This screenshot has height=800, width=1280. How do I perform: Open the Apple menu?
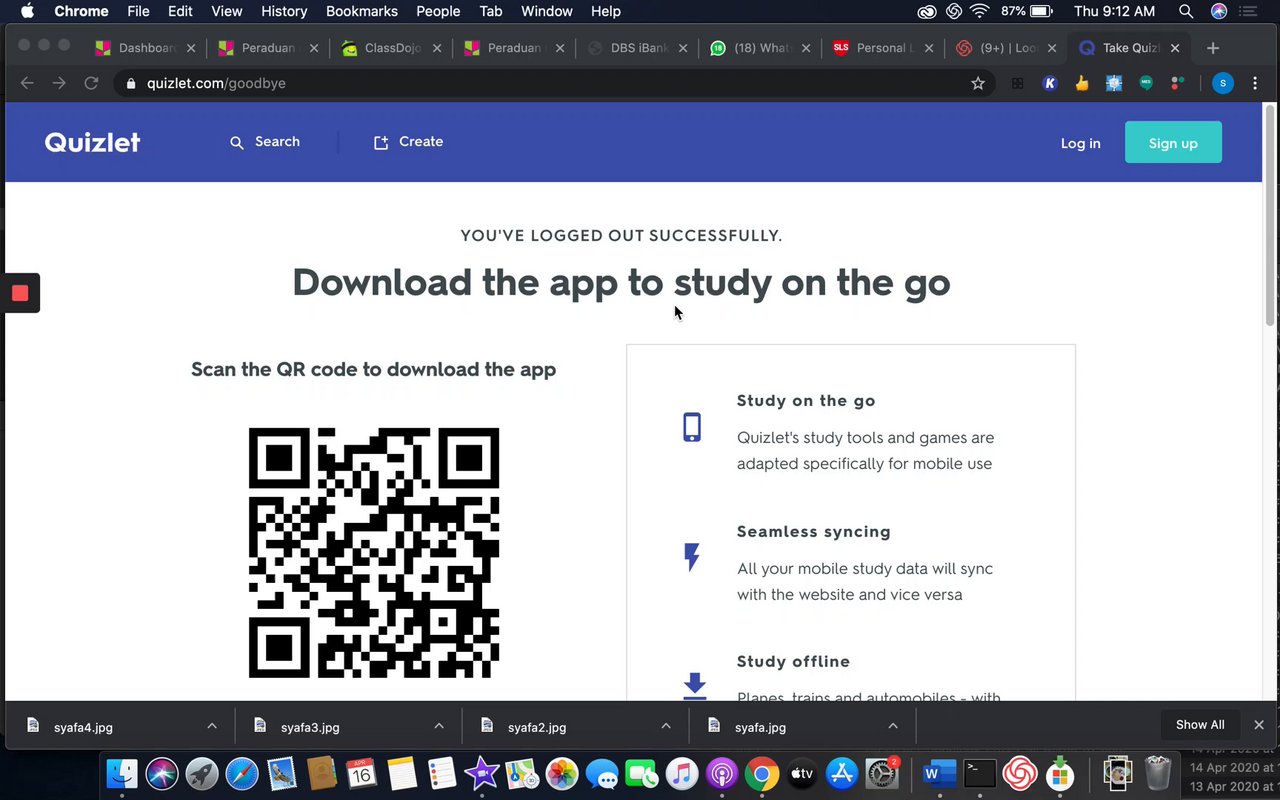[x=28, y=11]
